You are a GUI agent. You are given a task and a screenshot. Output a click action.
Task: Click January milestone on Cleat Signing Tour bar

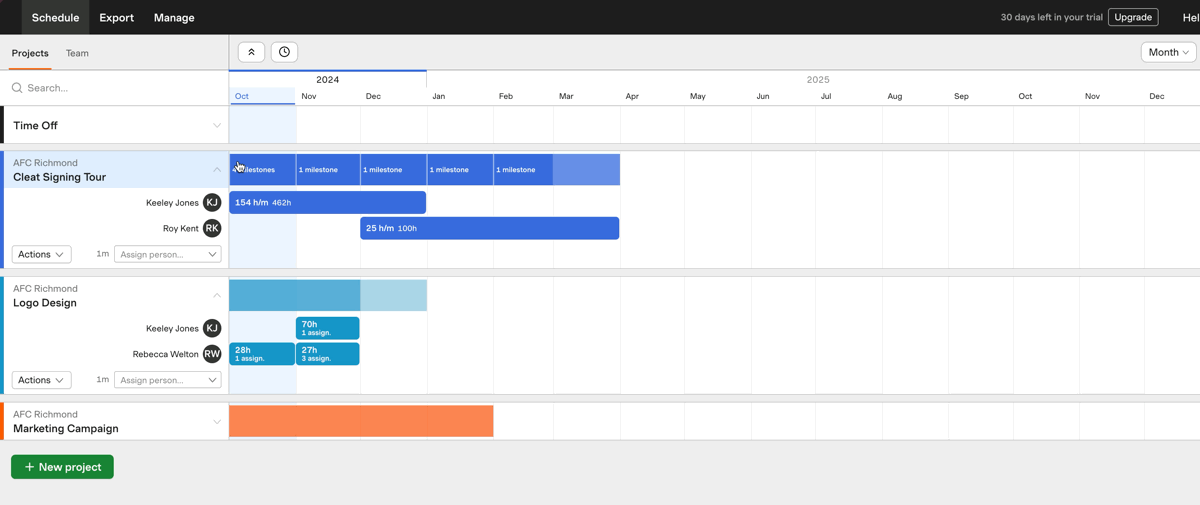(460, 170)
